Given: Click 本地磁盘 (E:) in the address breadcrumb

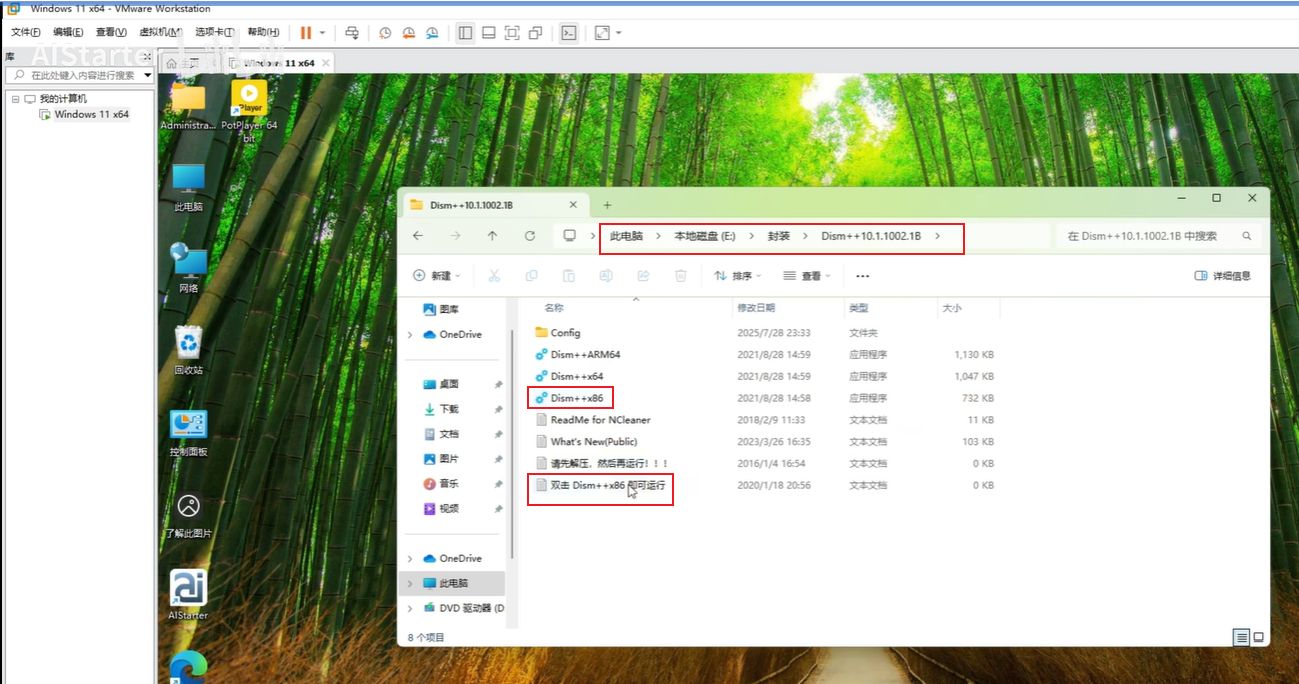Looking at the screenshot, I should tap(704, 236).
